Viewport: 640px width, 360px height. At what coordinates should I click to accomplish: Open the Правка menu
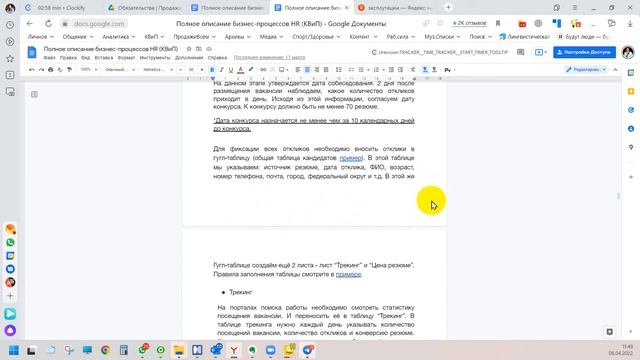[x=68, y=58]
